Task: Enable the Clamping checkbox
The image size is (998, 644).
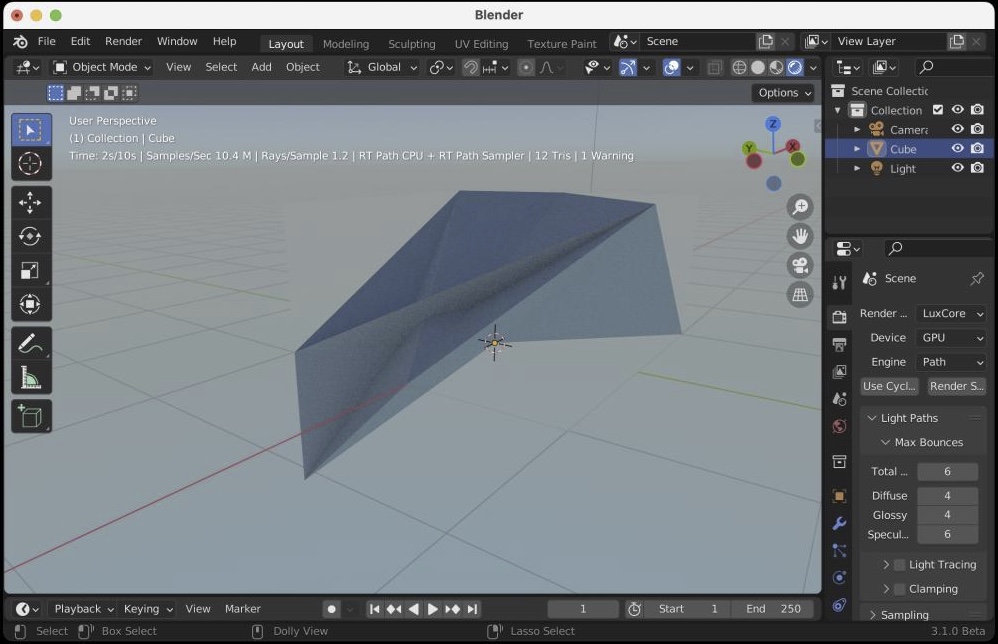Action: coord(899,589)
